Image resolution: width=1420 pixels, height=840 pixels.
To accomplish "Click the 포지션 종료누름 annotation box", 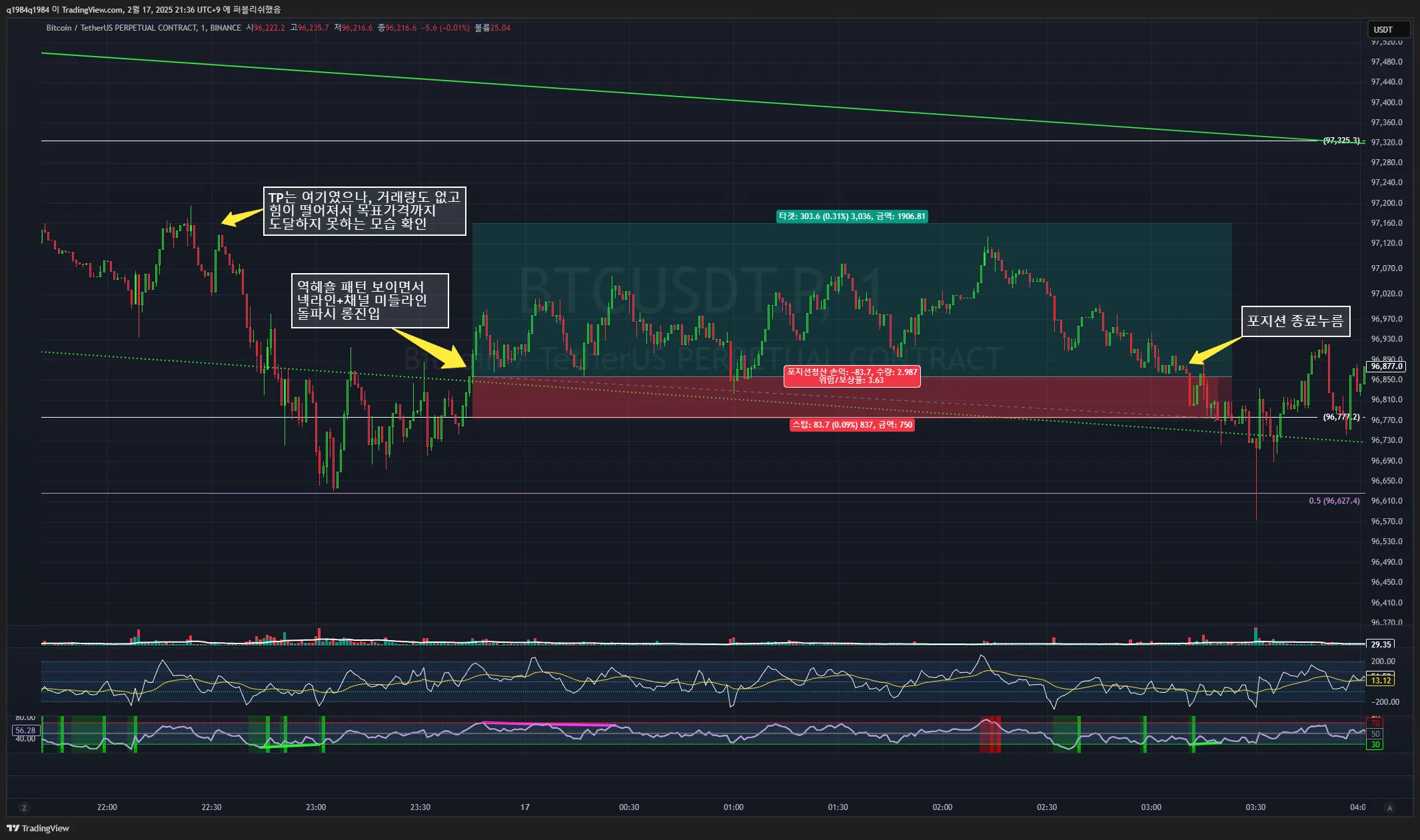I will pyautogui.click(x=1295, y=321).
